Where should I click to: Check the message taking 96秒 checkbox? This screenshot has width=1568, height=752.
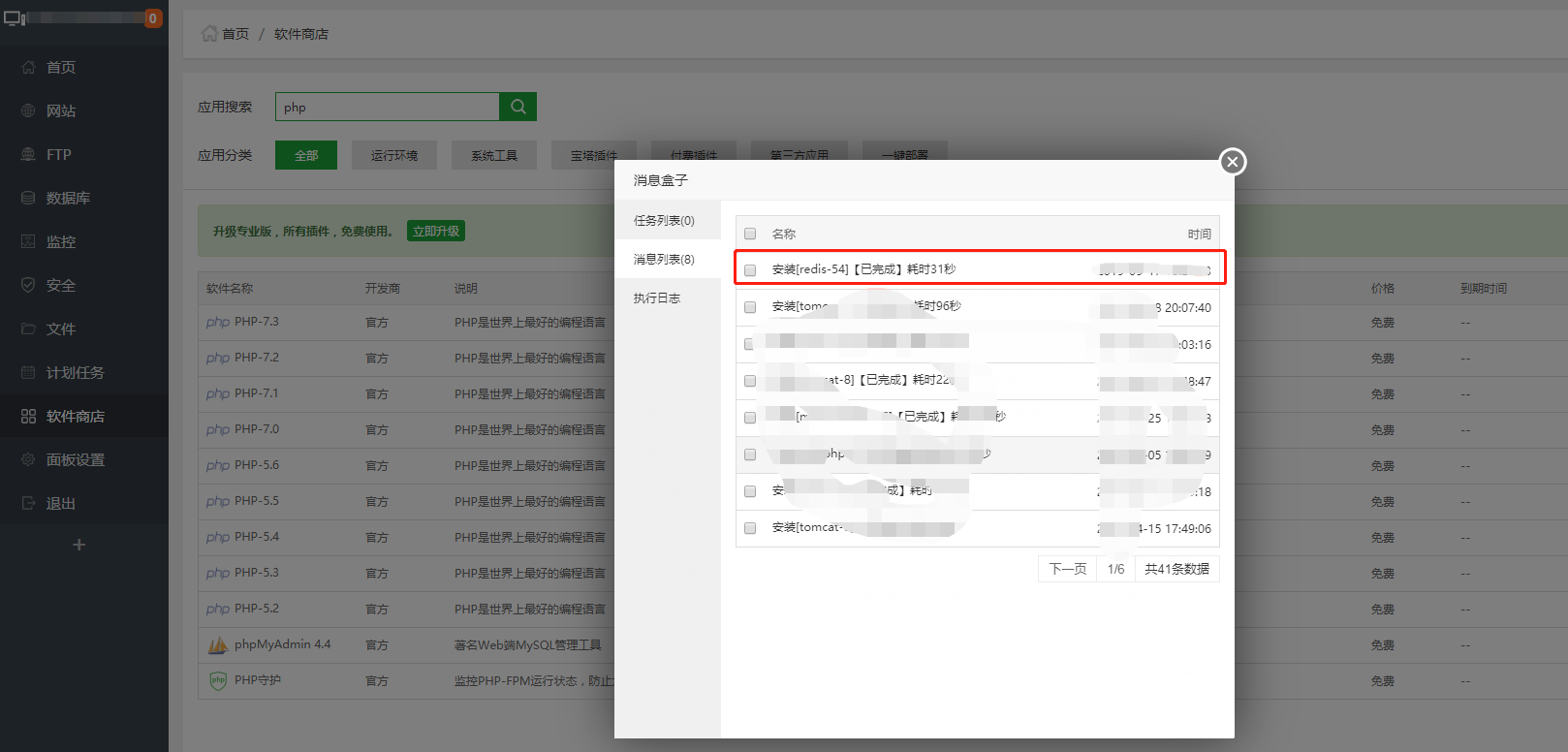(750, 307)
